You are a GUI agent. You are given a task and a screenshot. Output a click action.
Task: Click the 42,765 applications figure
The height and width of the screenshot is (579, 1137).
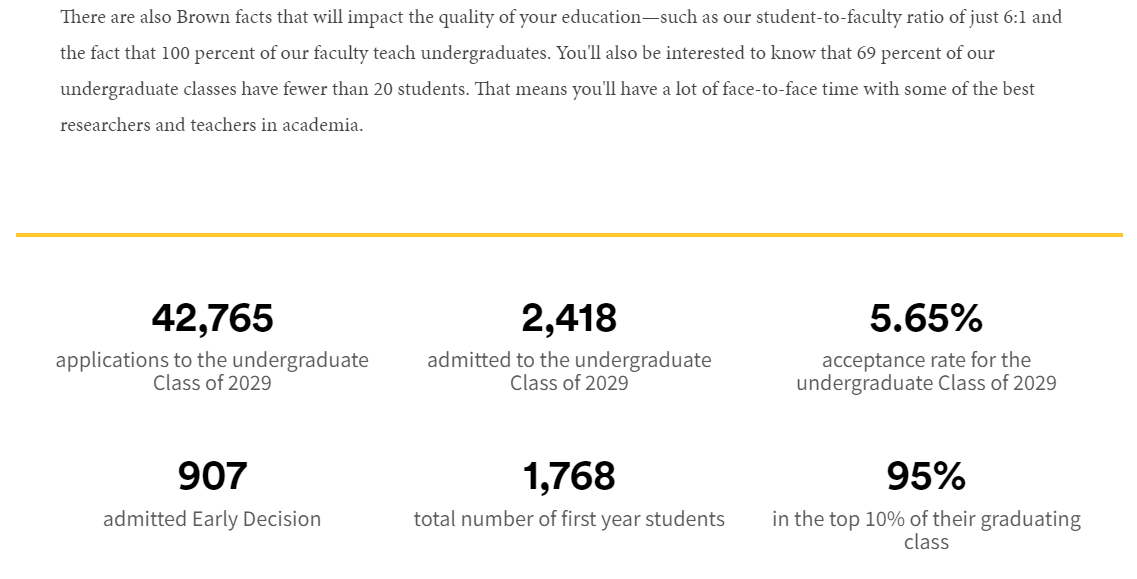coord(212,318)
